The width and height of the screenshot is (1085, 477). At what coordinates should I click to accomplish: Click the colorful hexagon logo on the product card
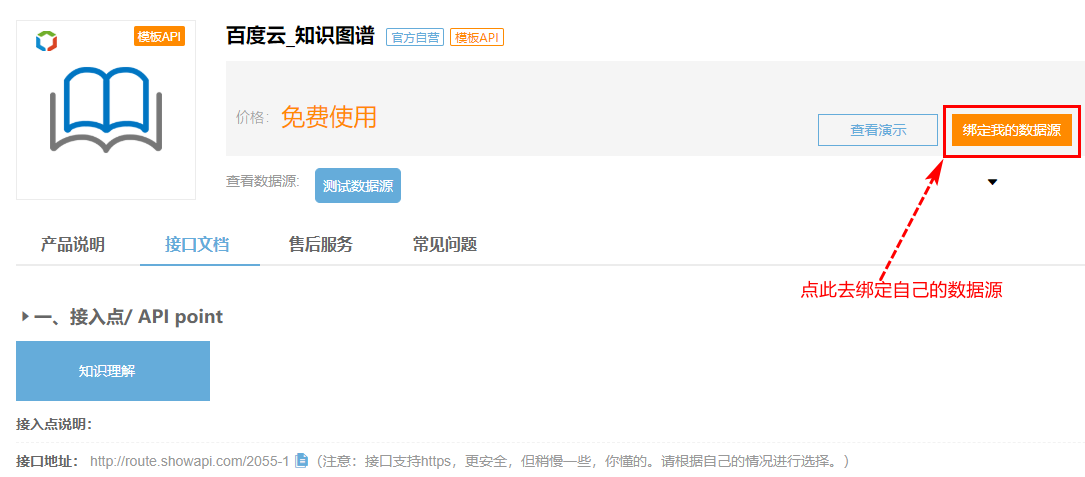[46, 41]
